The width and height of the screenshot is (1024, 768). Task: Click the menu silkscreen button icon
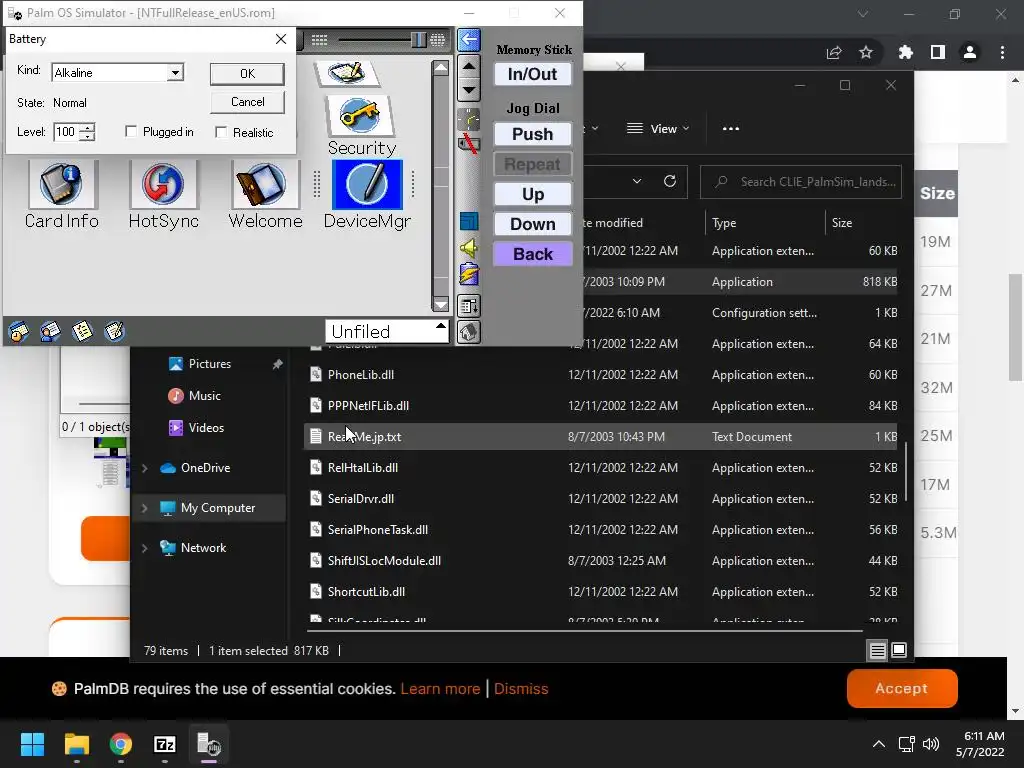tap(468, 305)
